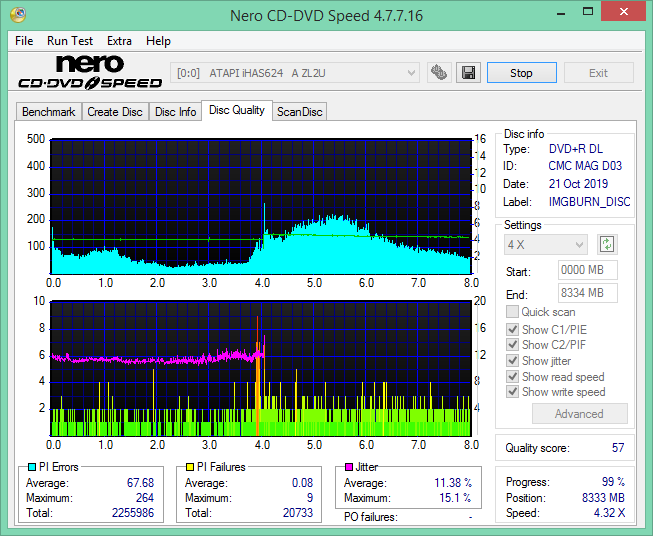Switch to the ScanDisc tab
This screenshot has width=653, height=536.
[x=299, y=112]
